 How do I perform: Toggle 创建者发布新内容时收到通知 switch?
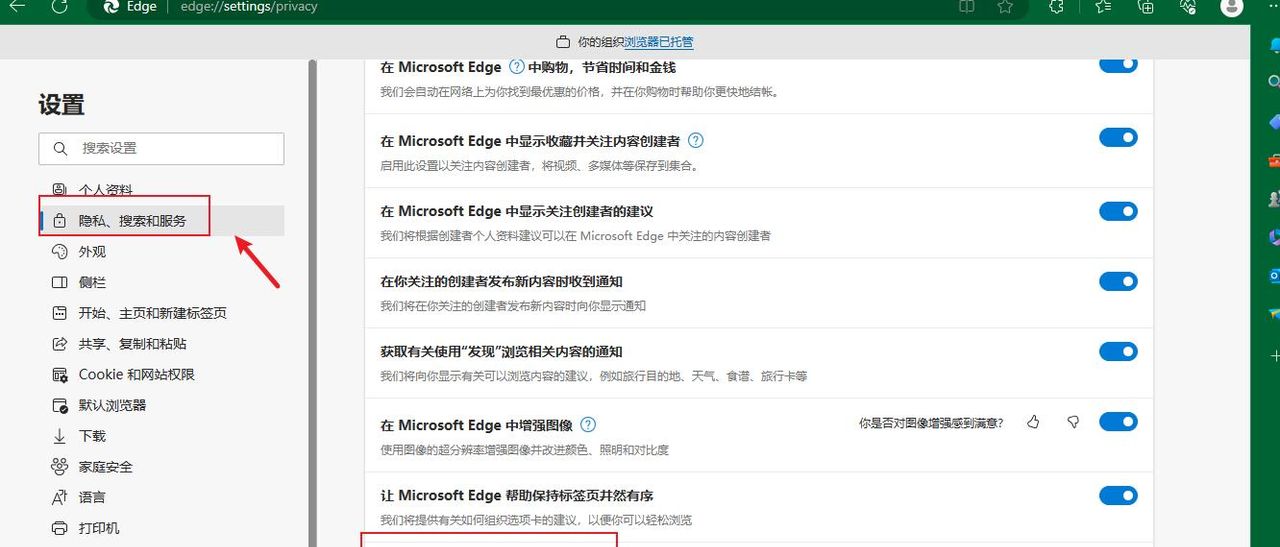tap(1118, 282)
